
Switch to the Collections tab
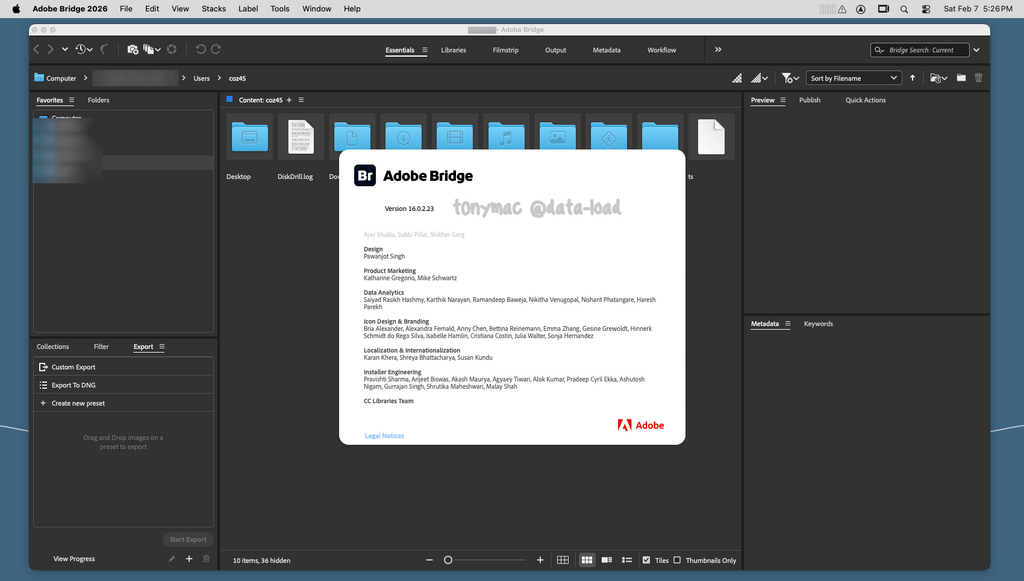click(x=52, y=347)
